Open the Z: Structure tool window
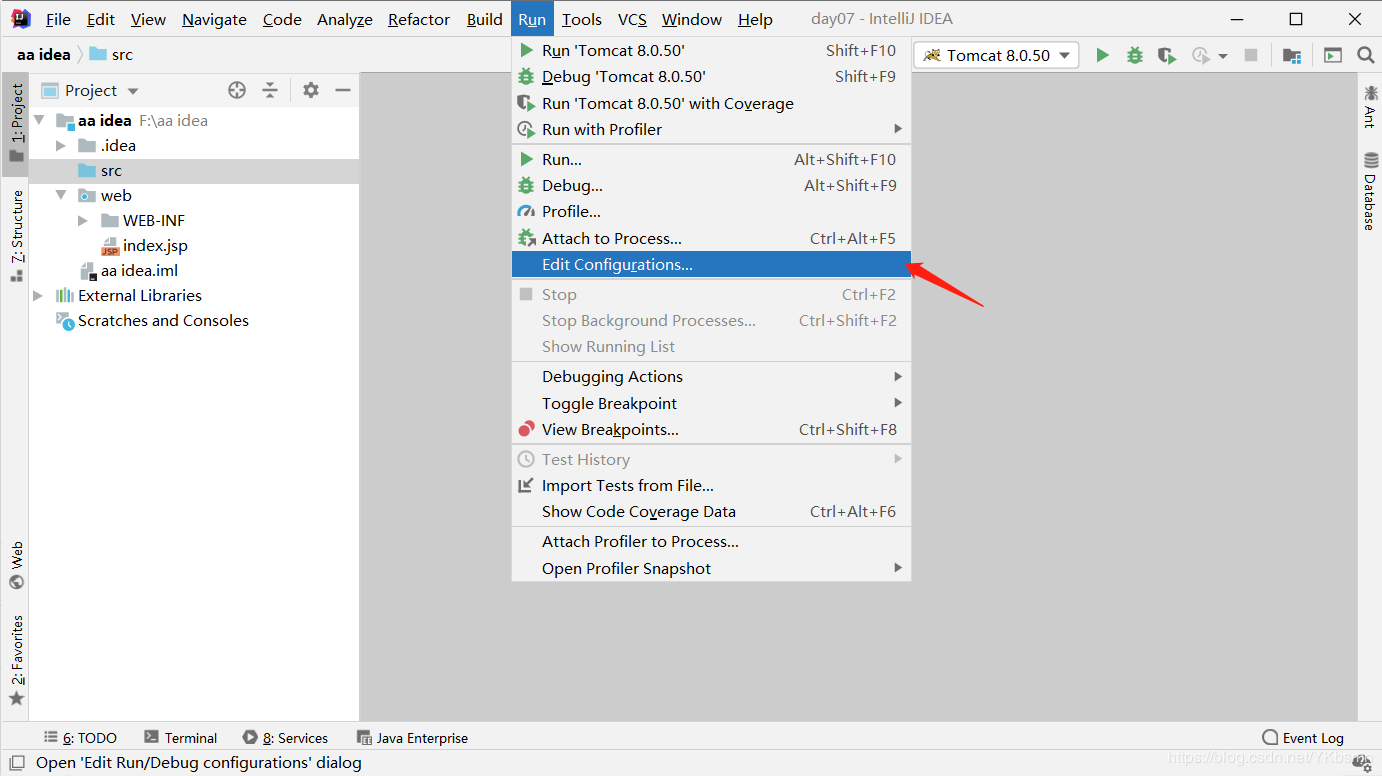The image size is (1382, 776). [16, 235]
